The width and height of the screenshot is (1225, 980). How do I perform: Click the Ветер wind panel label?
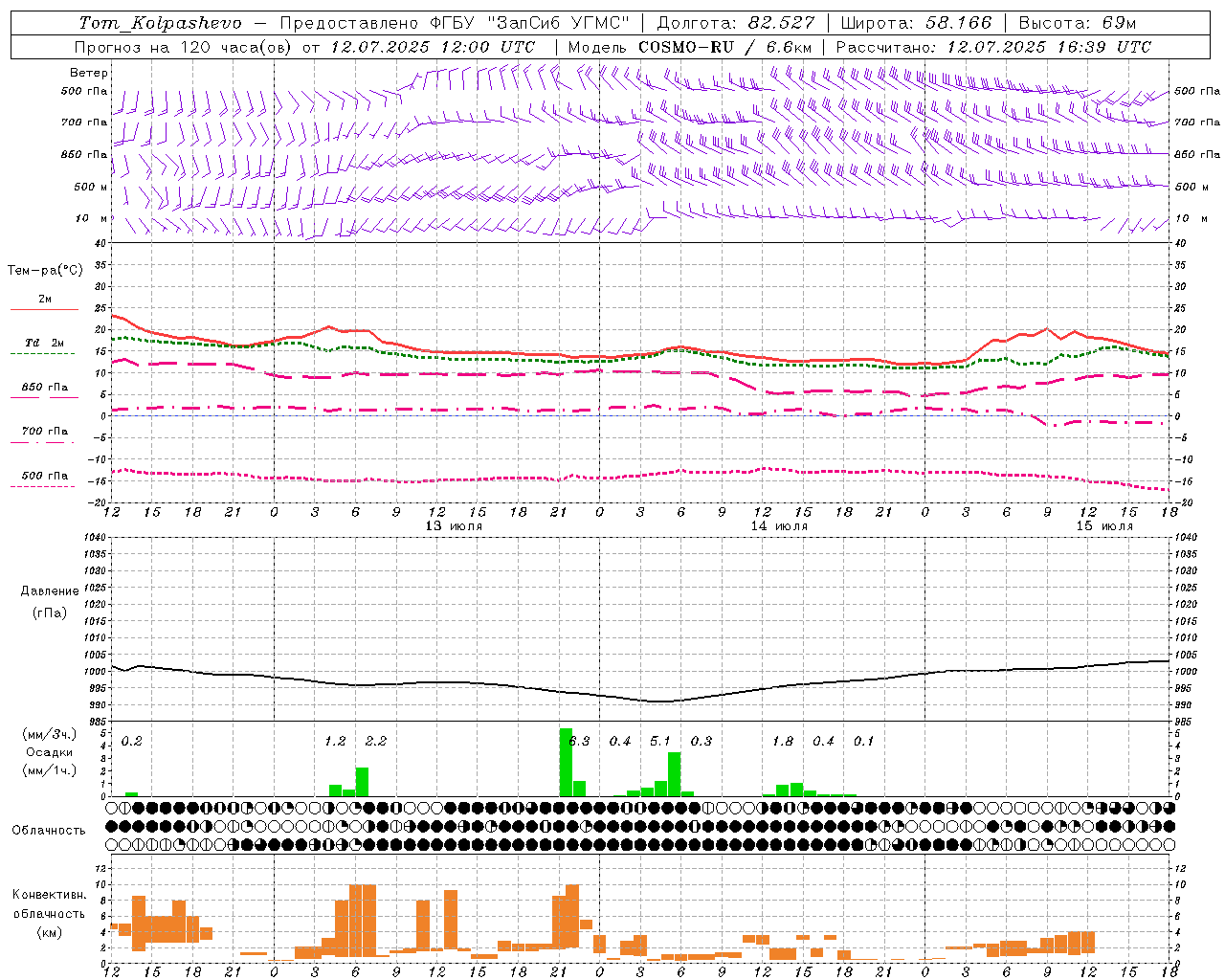click(x=89, y=73)
